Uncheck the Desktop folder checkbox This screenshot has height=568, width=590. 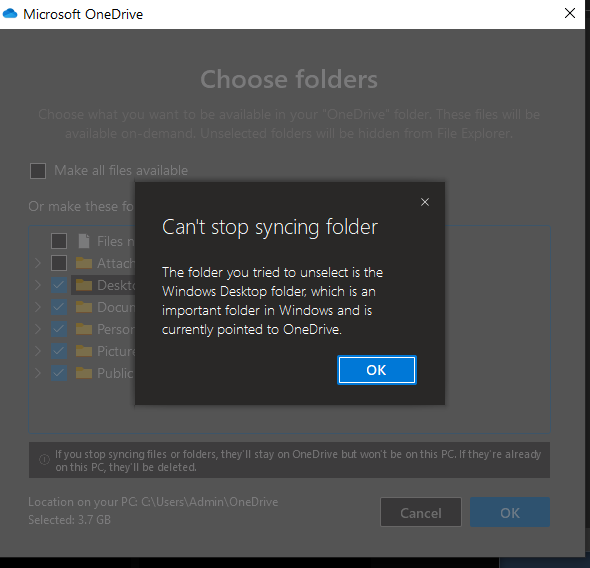pyautogui.click(x=59, y=285)
